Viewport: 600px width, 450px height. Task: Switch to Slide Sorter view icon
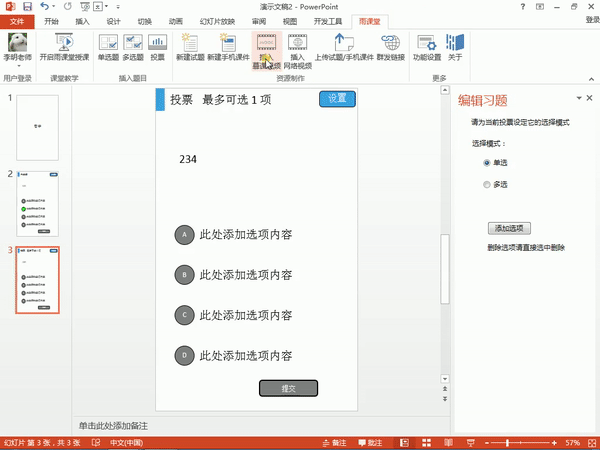tap(426, 443)
